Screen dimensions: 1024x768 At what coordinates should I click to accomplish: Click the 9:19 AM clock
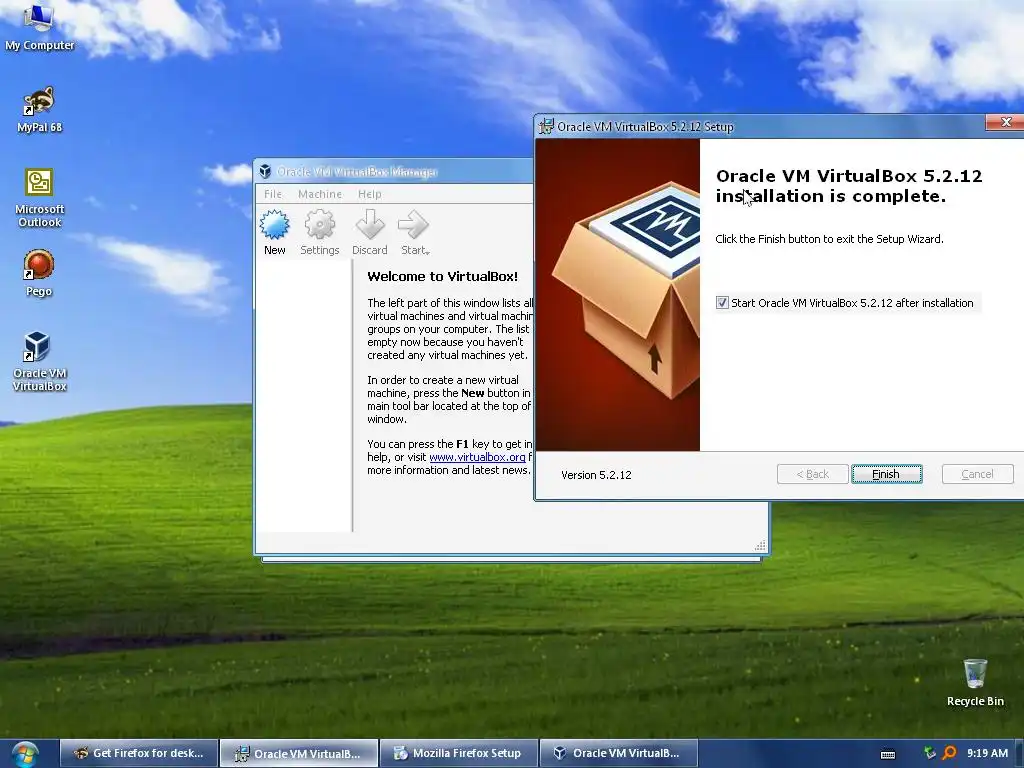tap(987, 753)
